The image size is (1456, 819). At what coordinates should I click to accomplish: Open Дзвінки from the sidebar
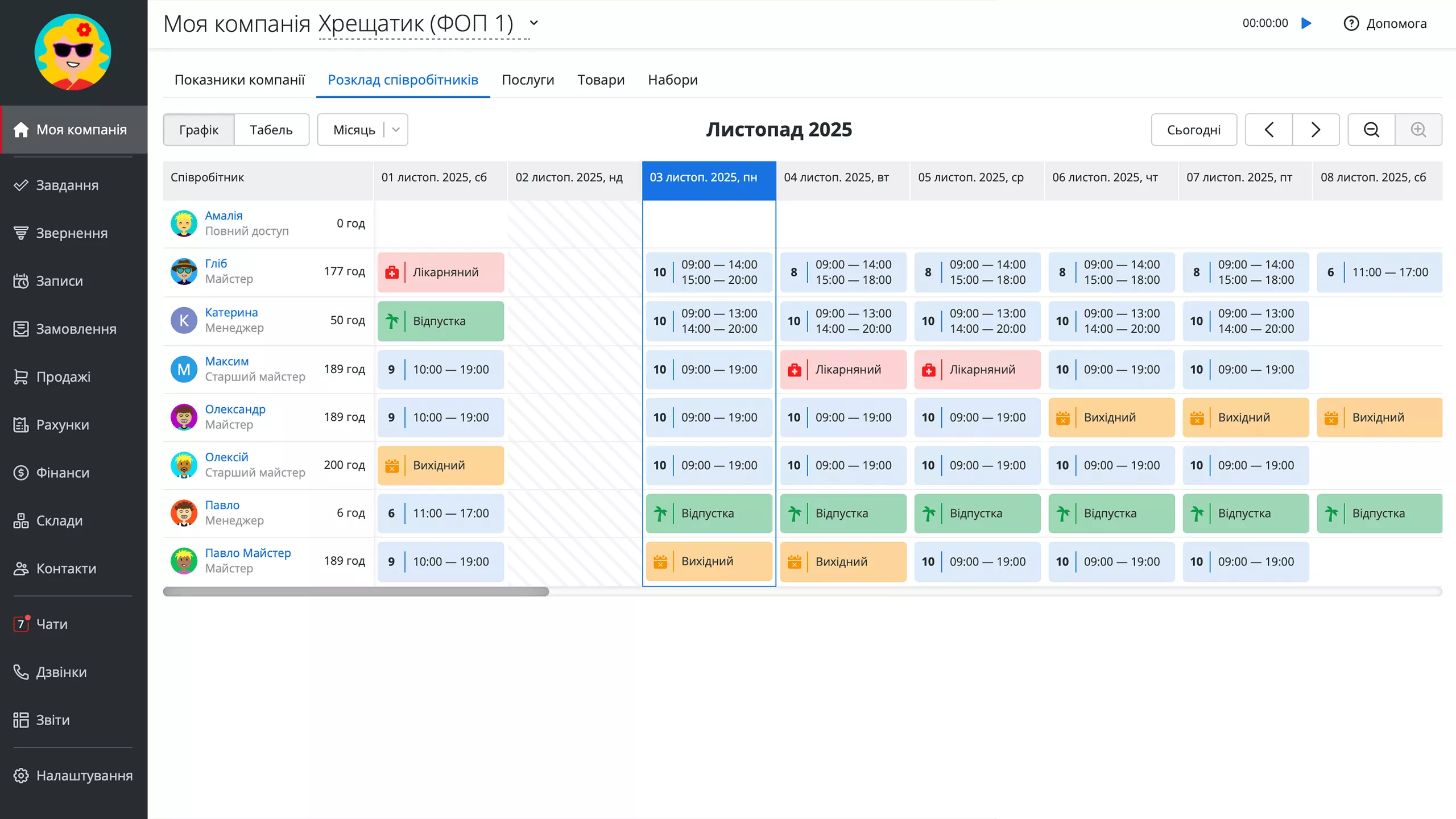coord(61,672)
